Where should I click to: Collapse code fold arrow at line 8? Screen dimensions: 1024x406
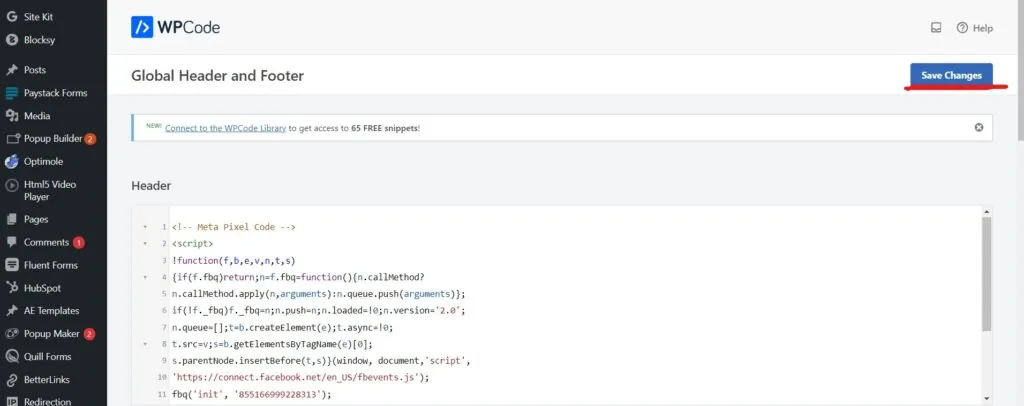pos(144,344)
